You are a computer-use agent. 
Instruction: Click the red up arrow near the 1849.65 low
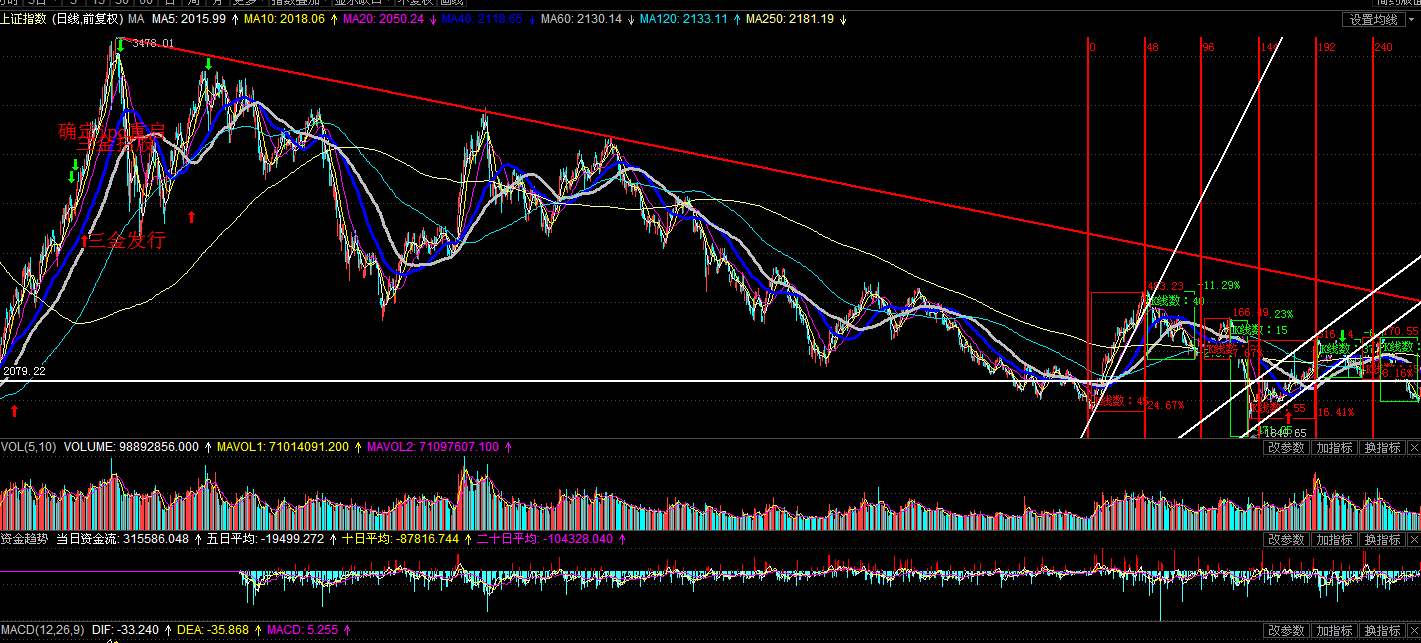(x=1287, y=418)
